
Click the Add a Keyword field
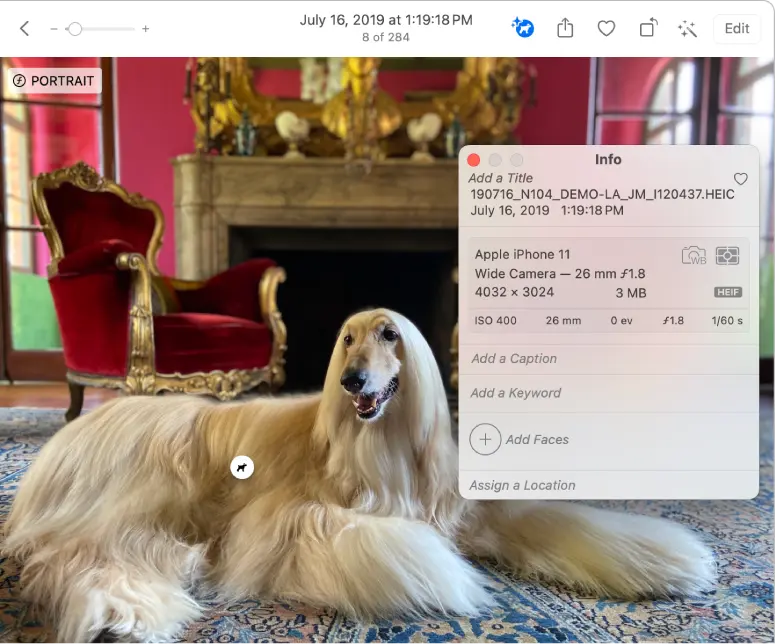click(609, 393)
